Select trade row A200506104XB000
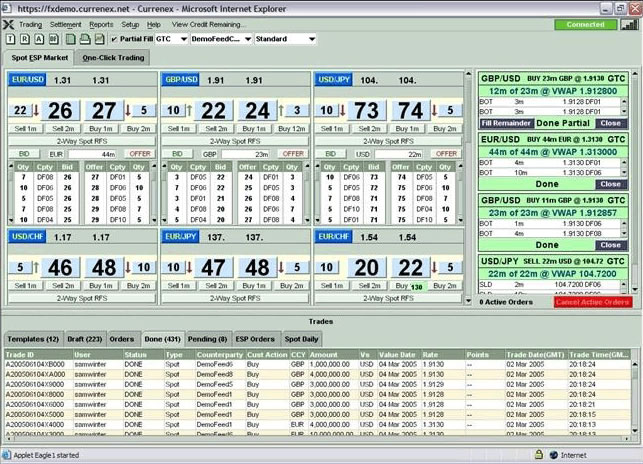This screenshot has height=464, width=643. click(x=318, y=364)
